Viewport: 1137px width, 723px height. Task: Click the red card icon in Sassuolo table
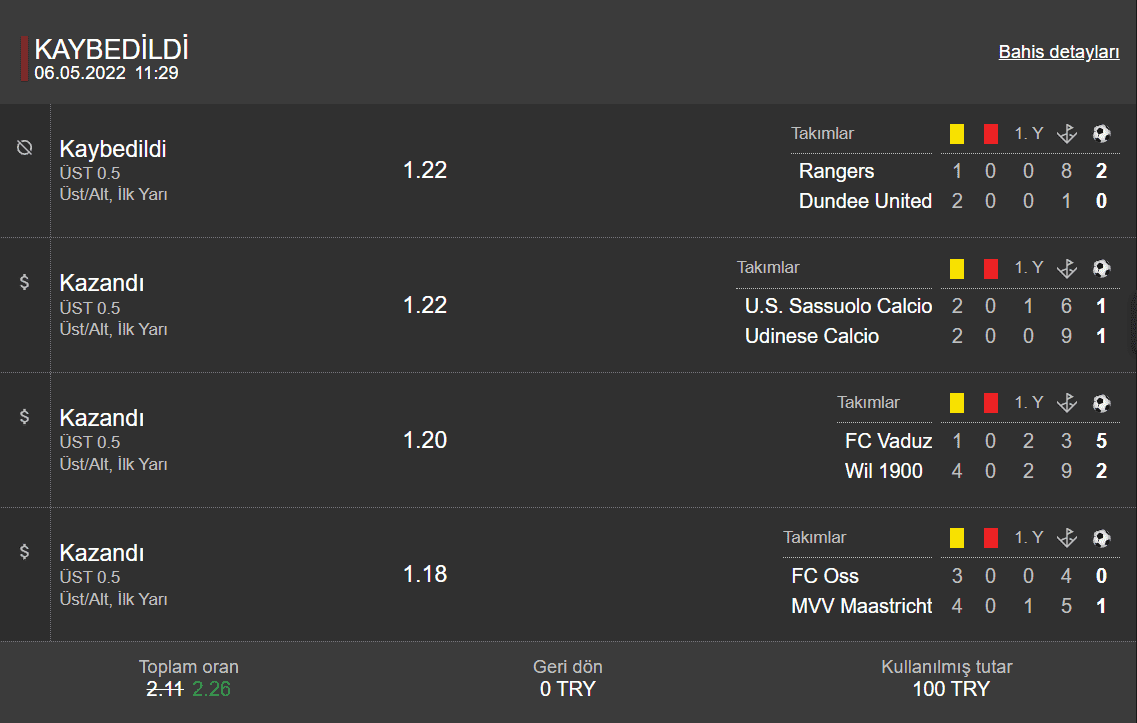click(991, 268)
